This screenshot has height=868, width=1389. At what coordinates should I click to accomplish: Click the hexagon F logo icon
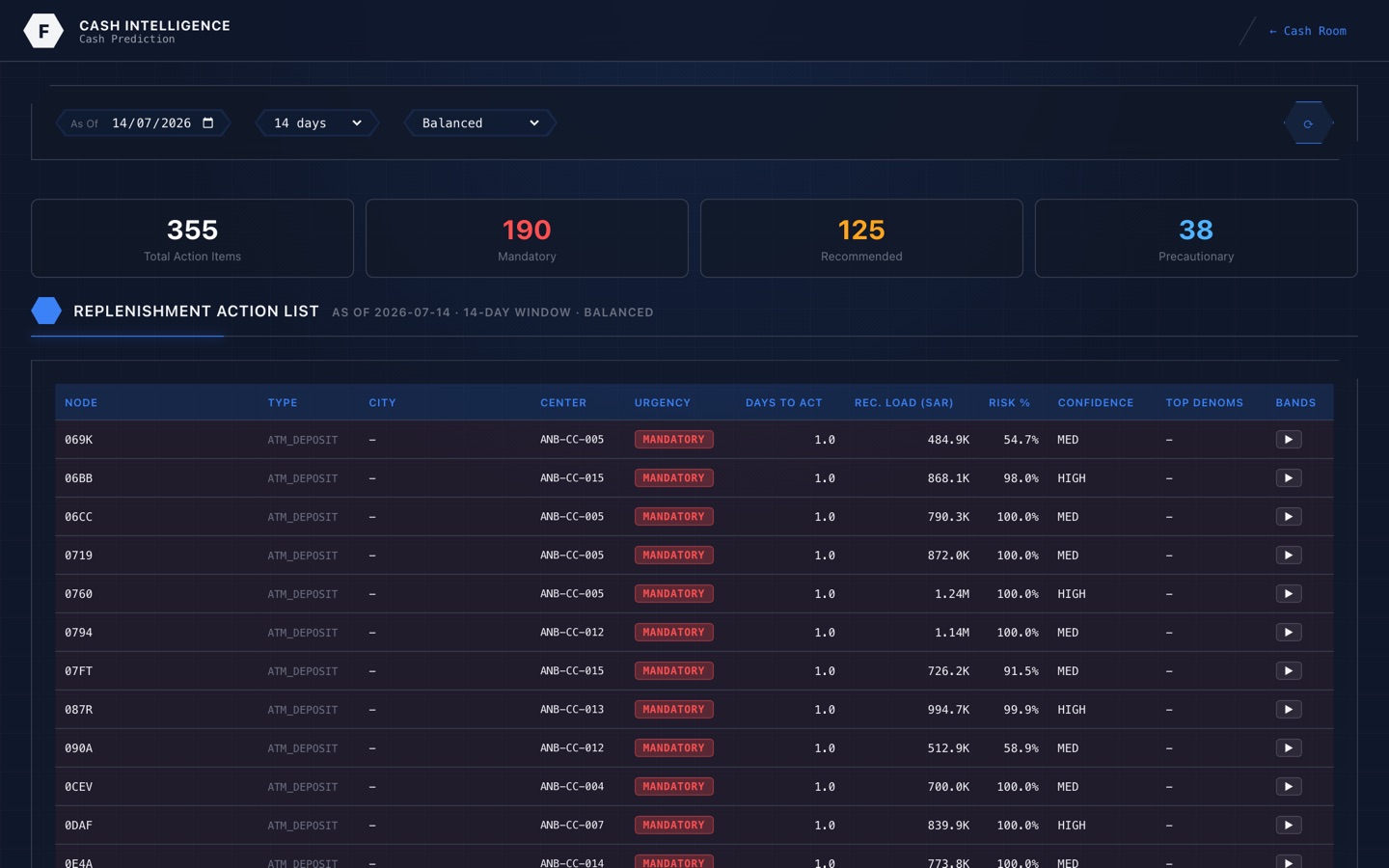43,31
